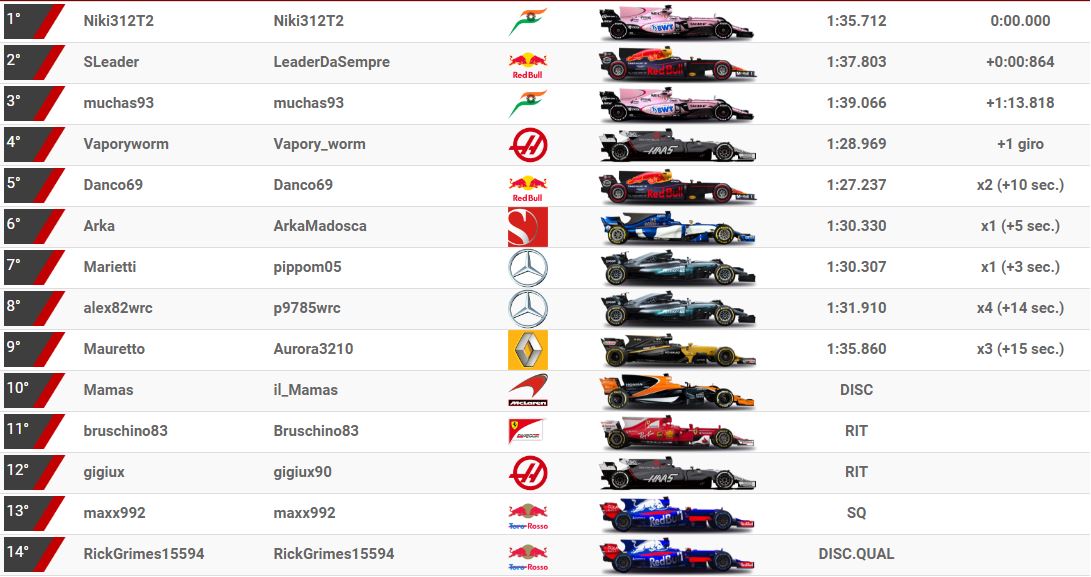The width and height of the screenshot is (1091, 577).
Task: Click penalty x4 (+14 sec.) for alex82wrc
Action: click(1020, 308)
